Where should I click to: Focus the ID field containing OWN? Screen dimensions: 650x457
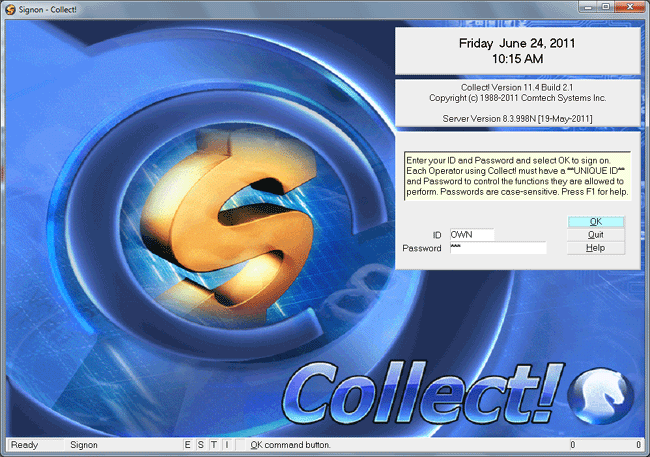(472, 234)
